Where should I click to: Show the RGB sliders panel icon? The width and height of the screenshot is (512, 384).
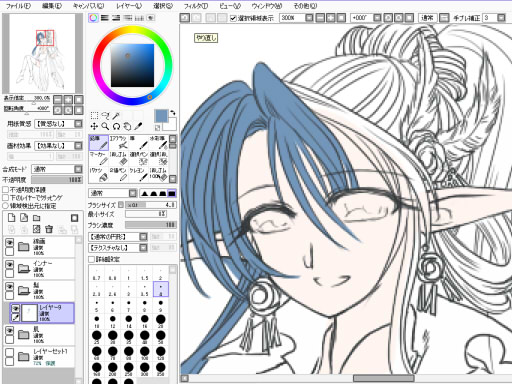coord(105,18)
